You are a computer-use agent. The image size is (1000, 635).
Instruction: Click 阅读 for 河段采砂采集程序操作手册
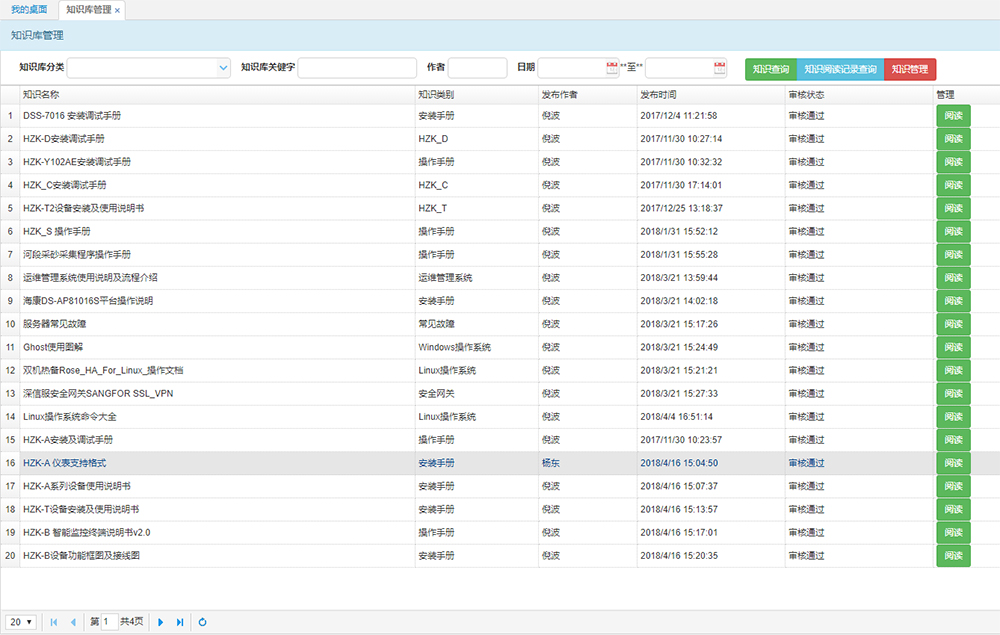pyautogui.click(x=953, y=255)
